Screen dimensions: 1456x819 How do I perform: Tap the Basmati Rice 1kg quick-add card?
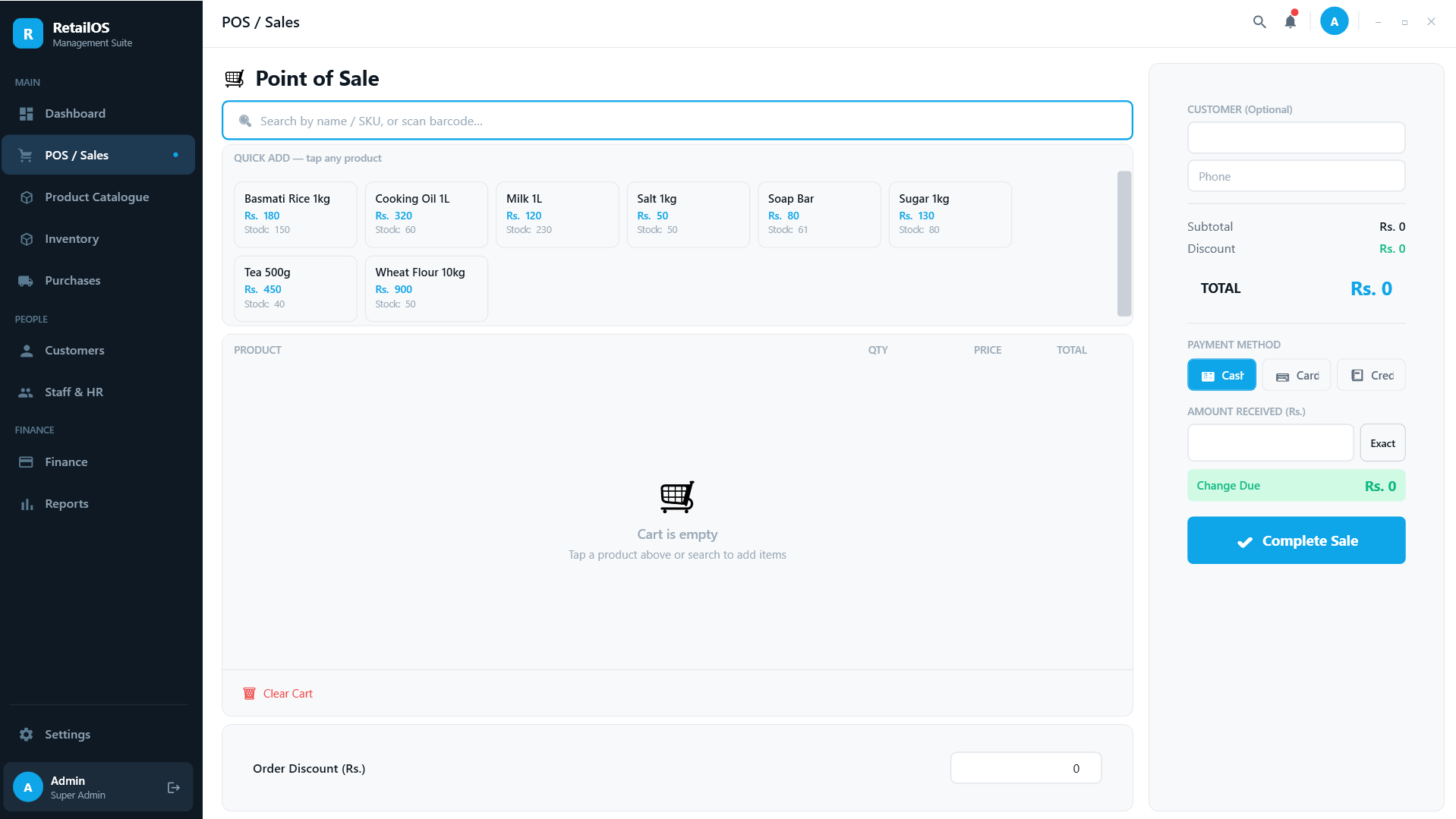point(295,214)
